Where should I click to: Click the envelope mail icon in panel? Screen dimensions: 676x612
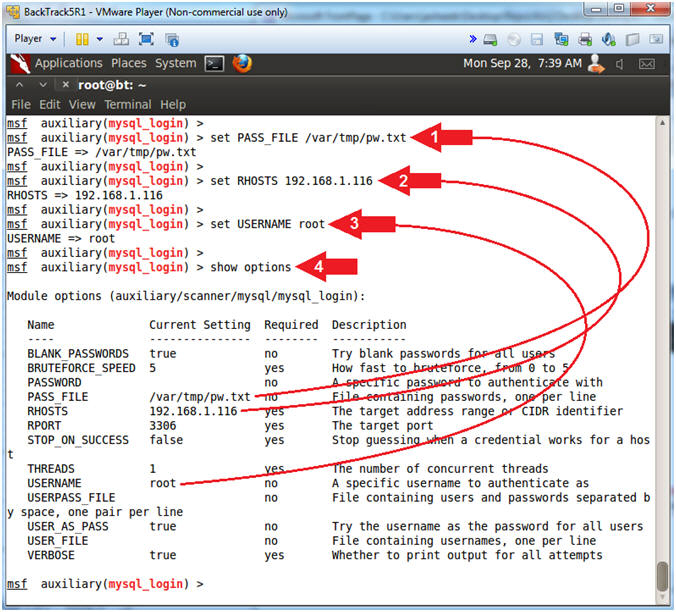tap(647, 64)
